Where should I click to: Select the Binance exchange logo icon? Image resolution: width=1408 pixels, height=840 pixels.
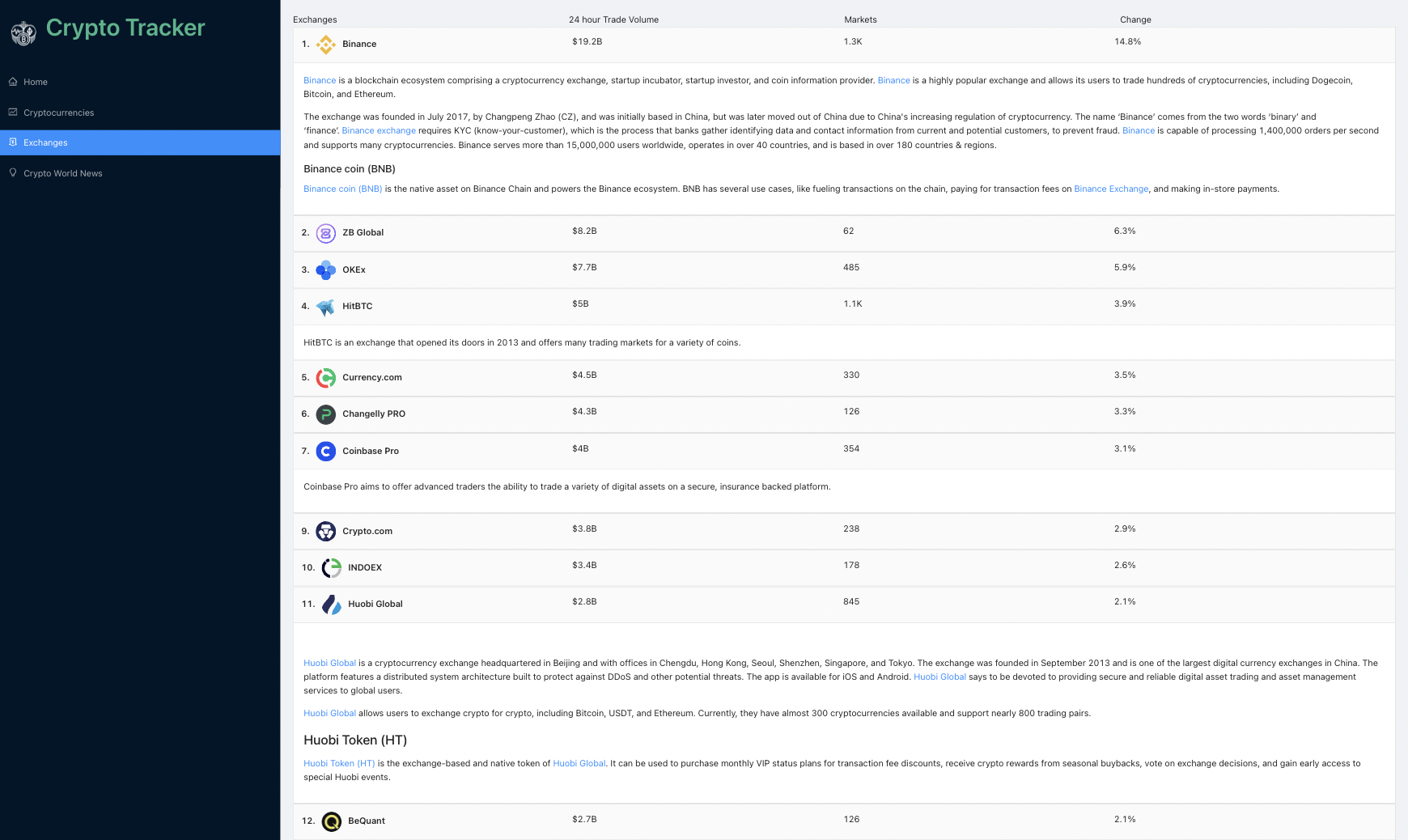click(325, 45)
